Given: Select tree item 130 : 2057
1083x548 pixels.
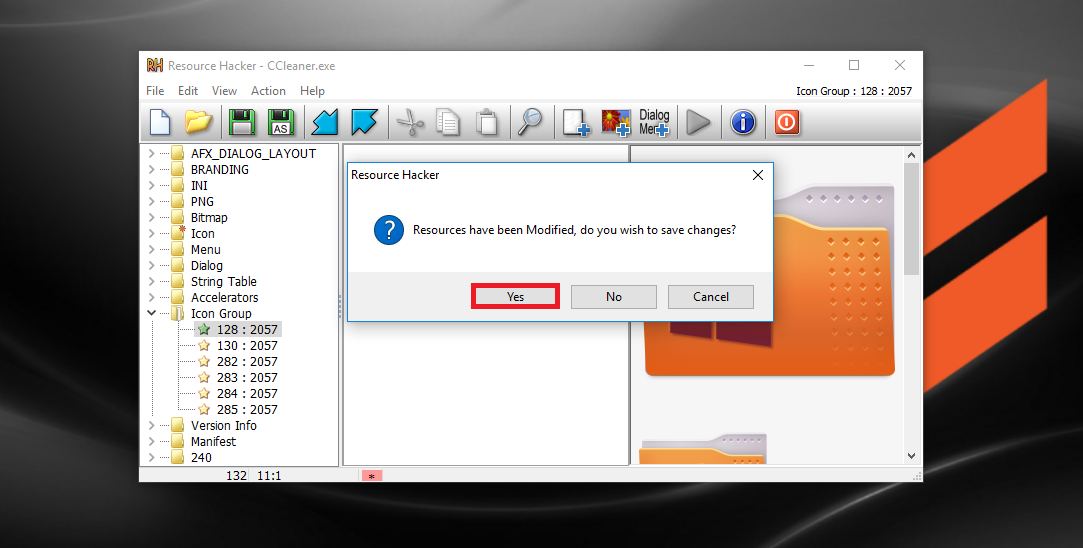Looking at the screenshot, I should (x=238, y=346).
